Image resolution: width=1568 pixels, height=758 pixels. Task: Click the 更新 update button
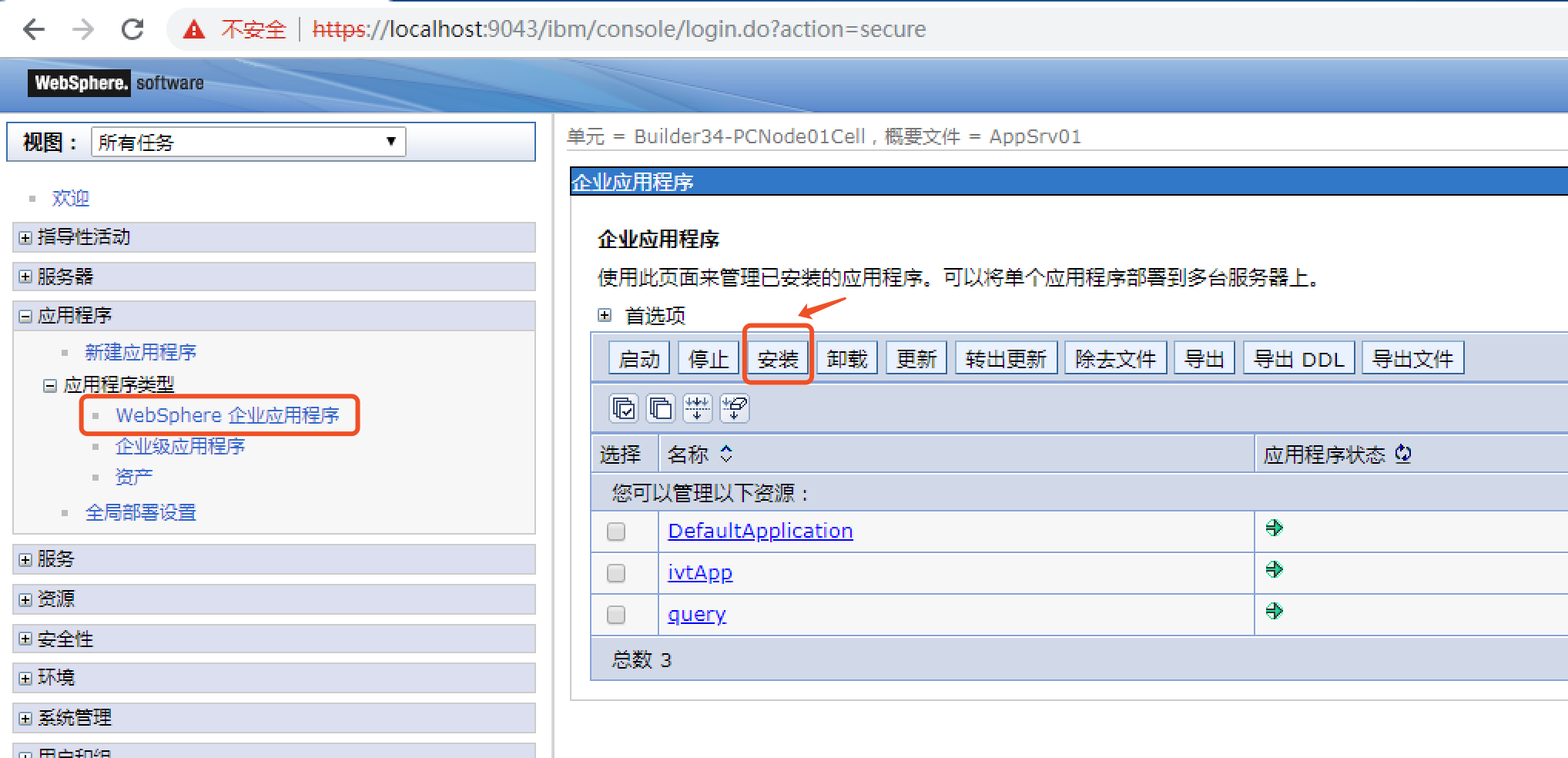pyautogui.click(x=916, y=358)
